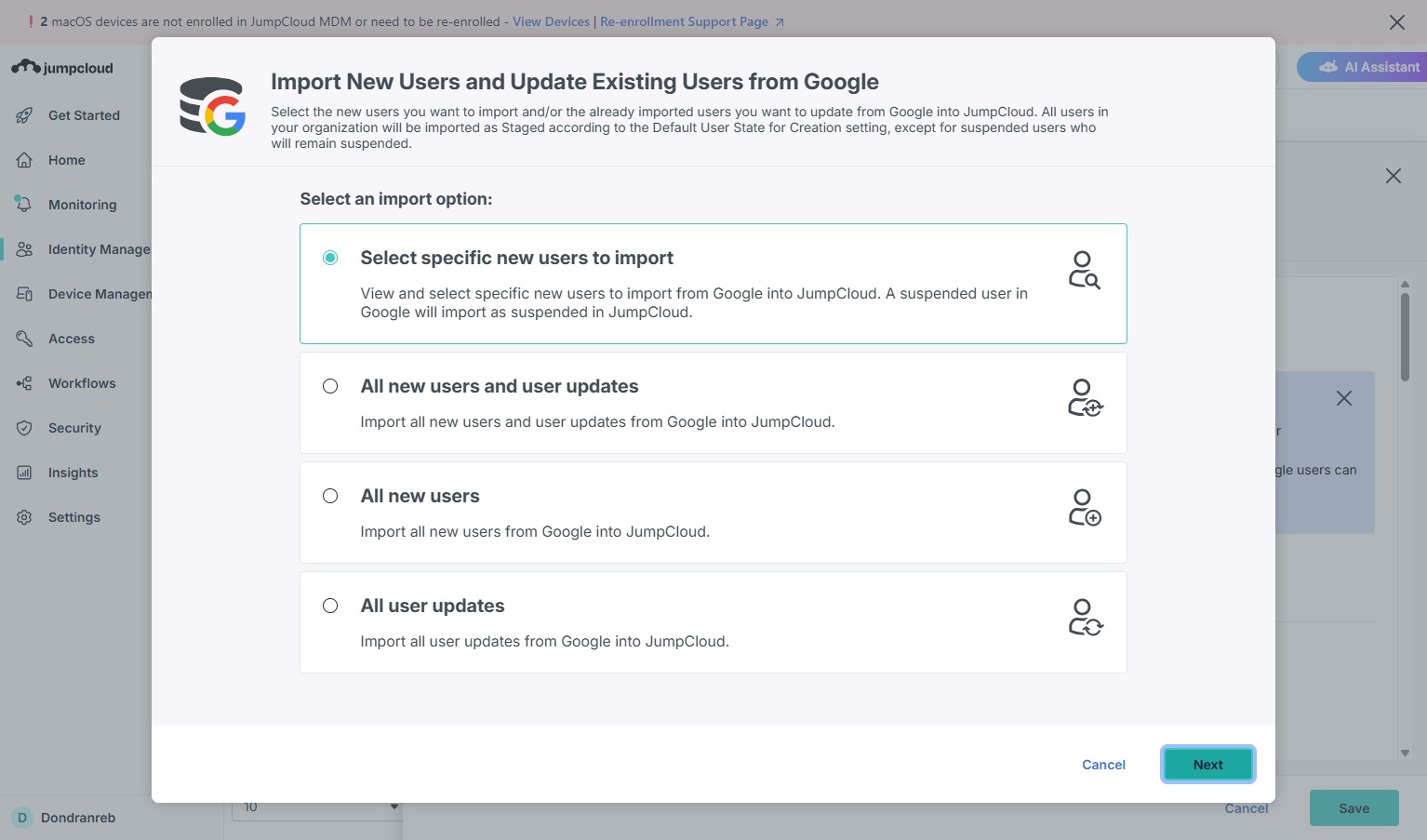Click the scrollbar up arrow
The width and height of the screenshot is (1427, 840).
[1405, 284]
